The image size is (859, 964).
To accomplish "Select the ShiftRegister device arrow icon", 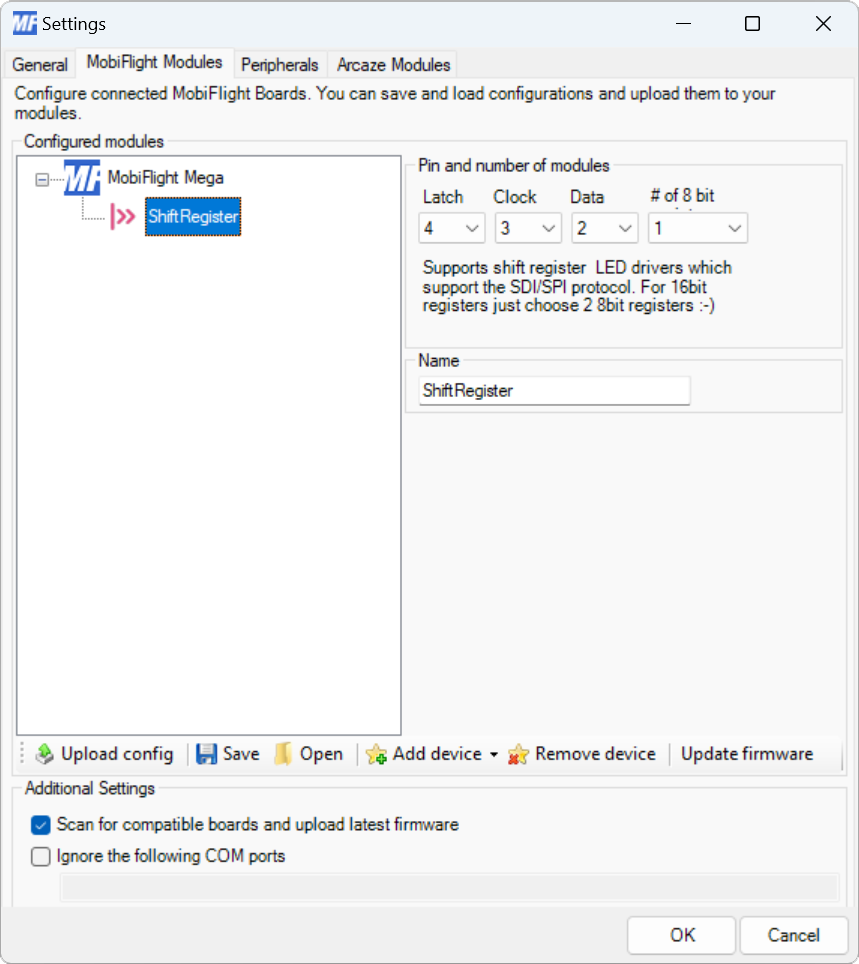I will point(123,217).
